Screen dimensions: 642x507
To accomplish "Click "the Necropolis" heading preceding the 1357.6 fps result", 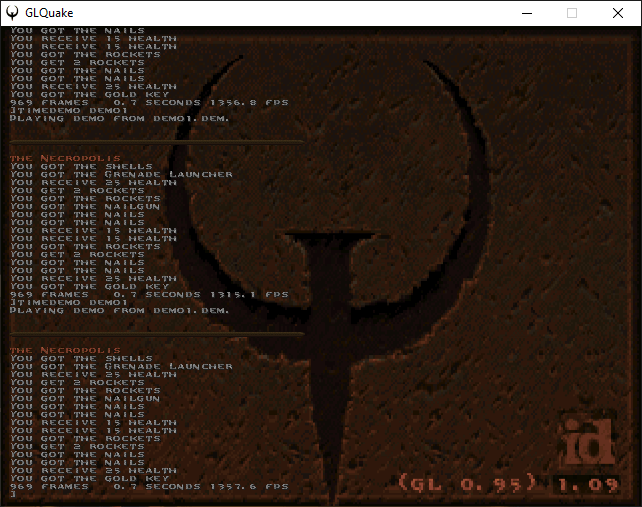I will 65,350.
